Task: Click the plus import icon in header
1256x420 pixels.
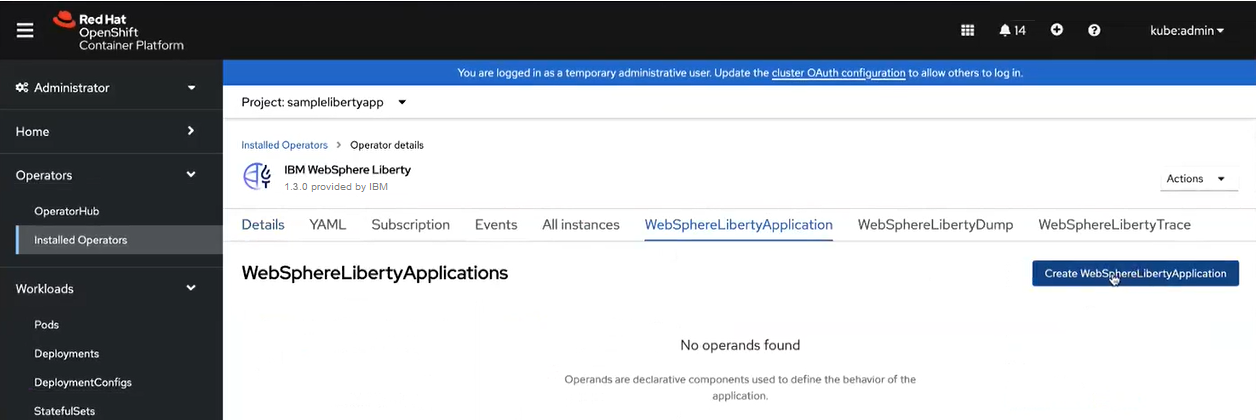Action: (1057, 30)
